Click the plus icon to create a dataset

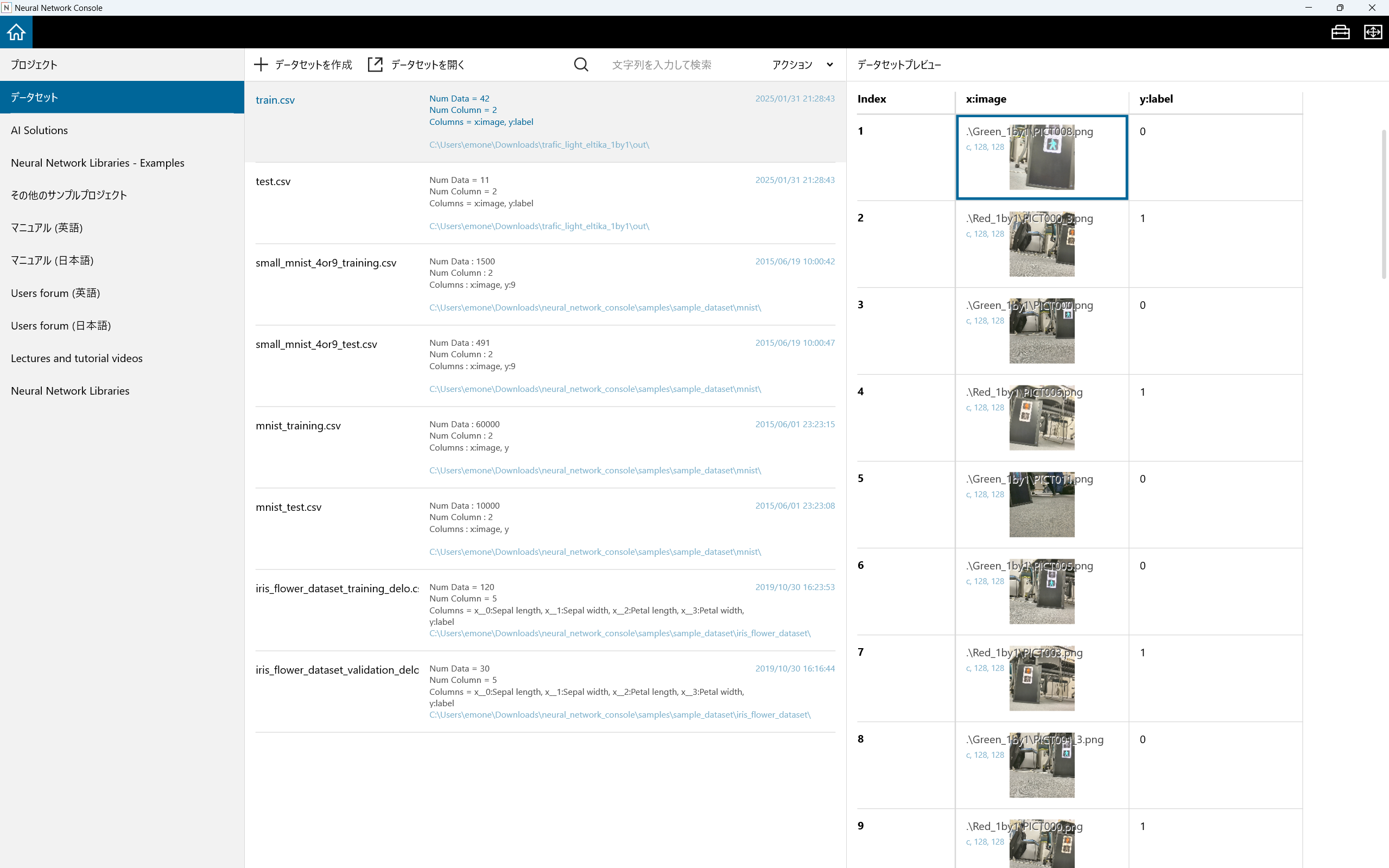pyautogui.click(x=261, y=64)
